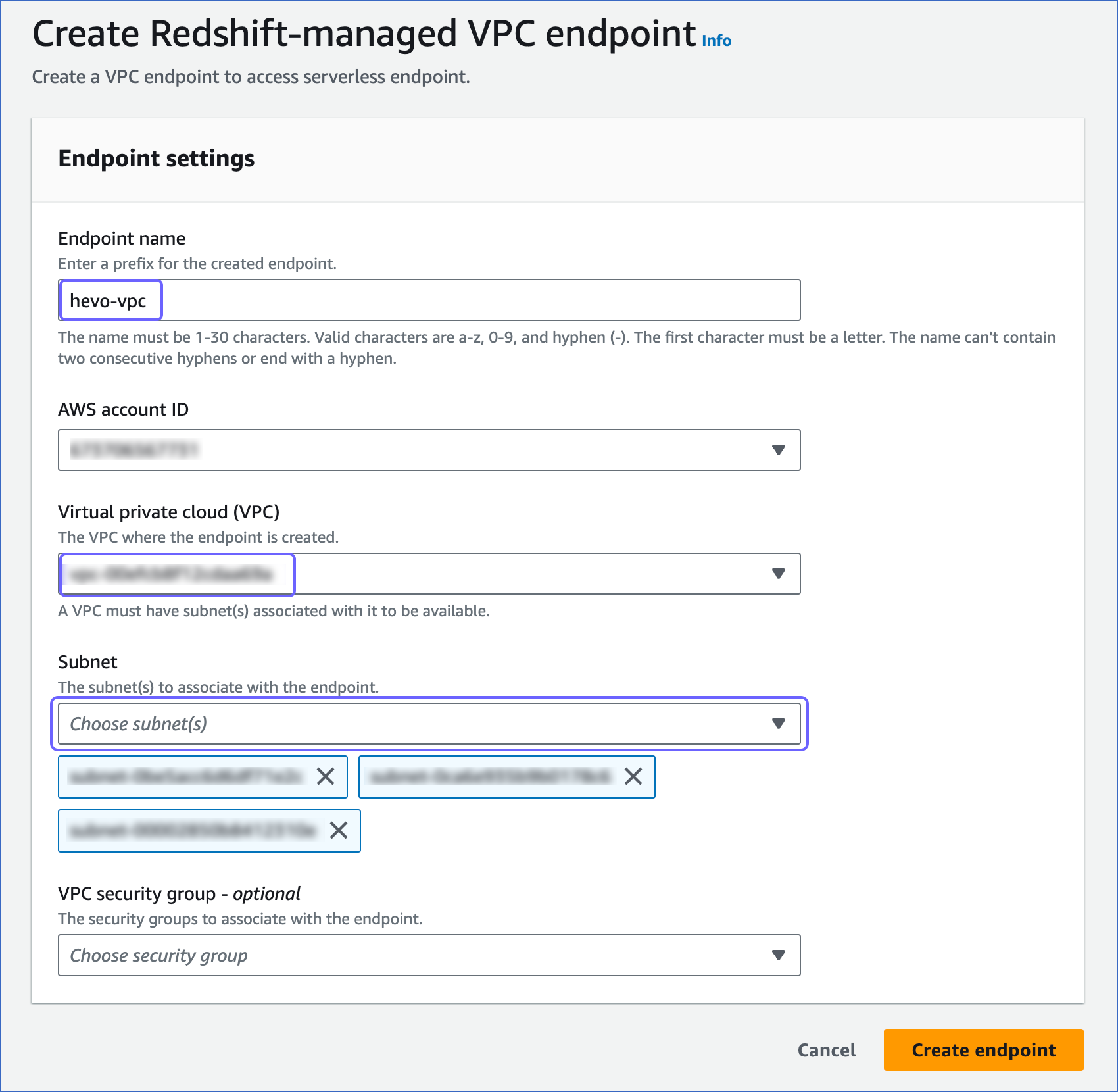Viewport: 1118px width, 1092px height.
Task: Select the Endpoint name label
Action: click(121, 238)
